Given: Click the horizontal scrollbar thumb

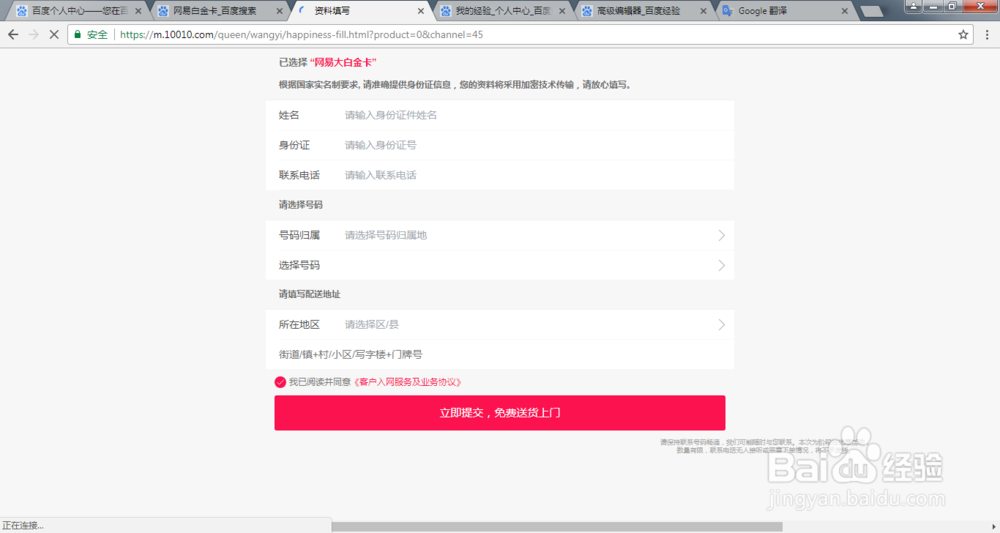Looking at the screenshot, I should tap(557, 527).
